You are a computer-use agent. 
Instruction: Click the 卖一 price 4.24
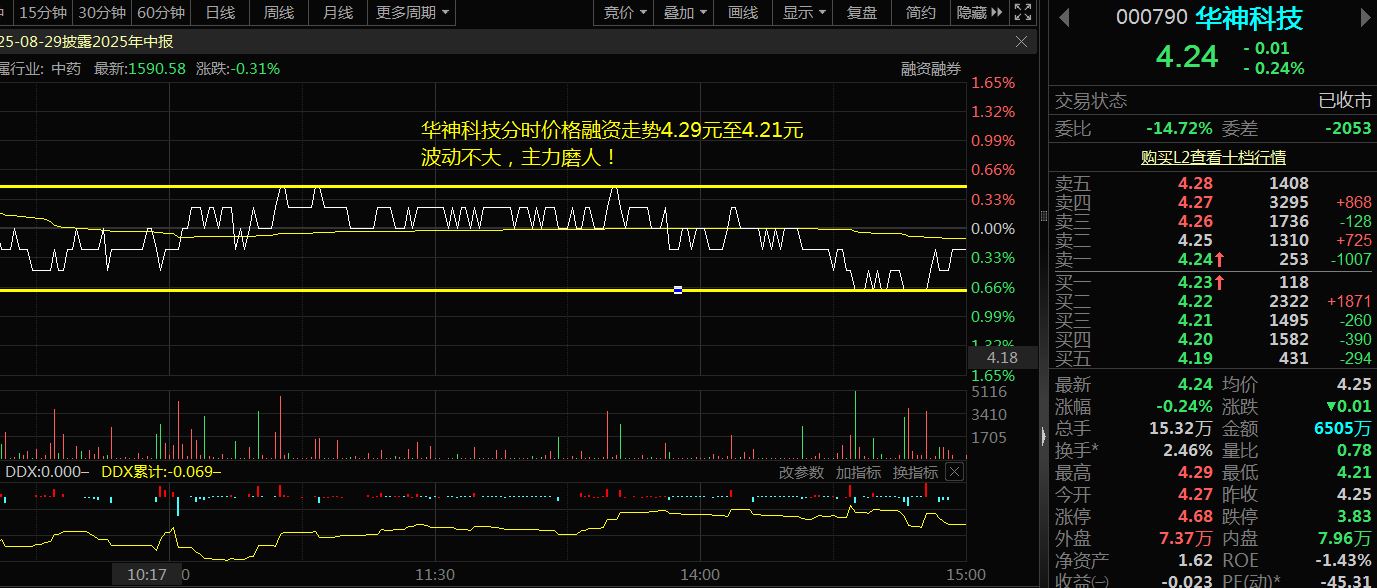(x=1195, y=259)
